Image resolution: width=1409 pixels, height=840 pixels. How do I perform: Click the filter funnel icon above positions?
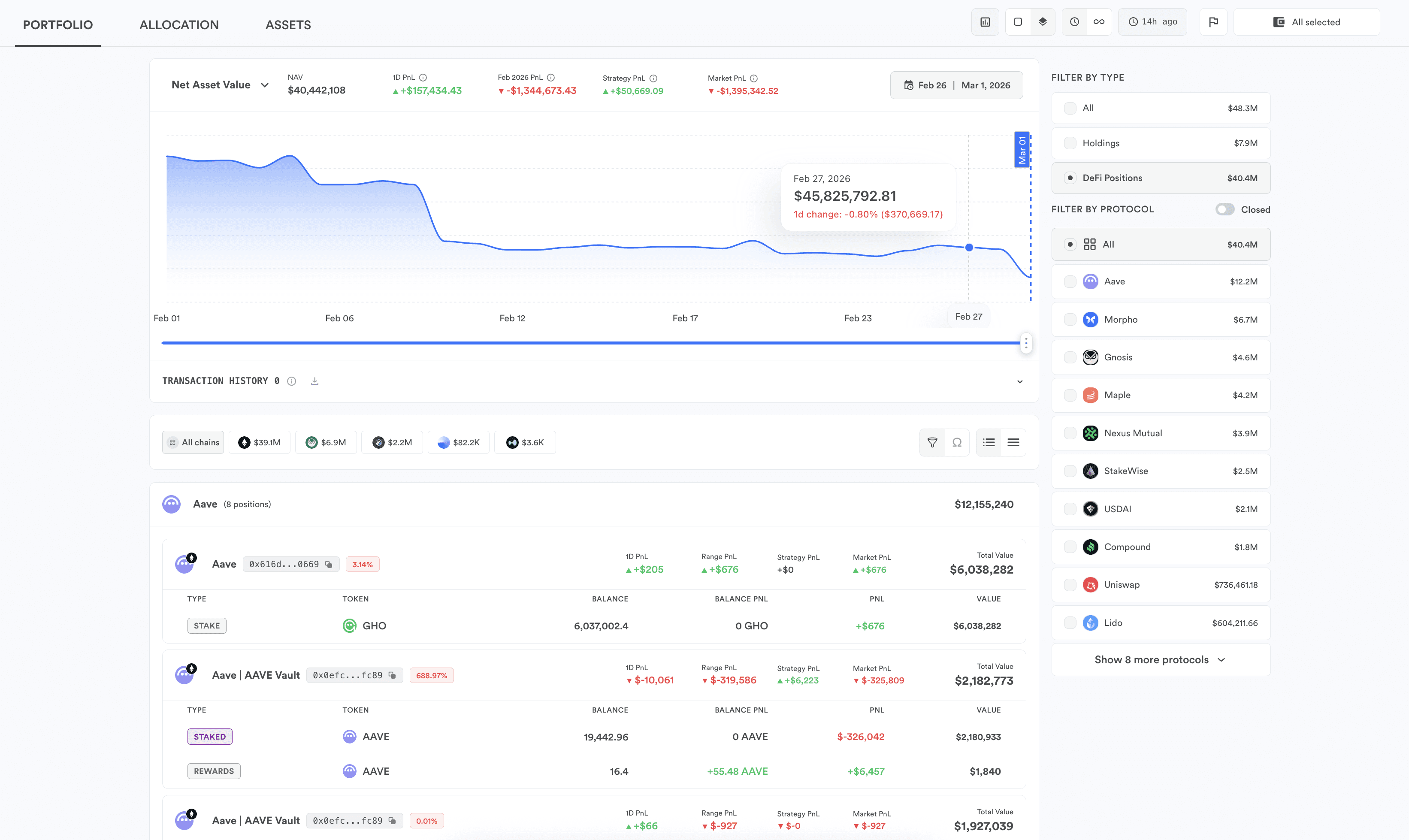point(932,443)
